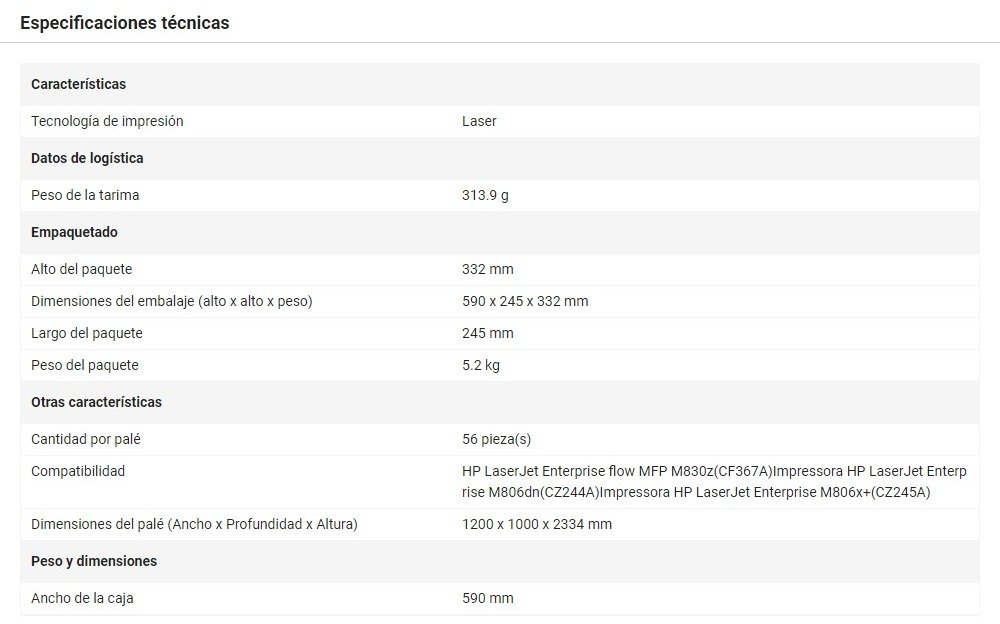The image size is (1000, 624).
Task: Select the Empaquetado section header
Action: point(74,232)
